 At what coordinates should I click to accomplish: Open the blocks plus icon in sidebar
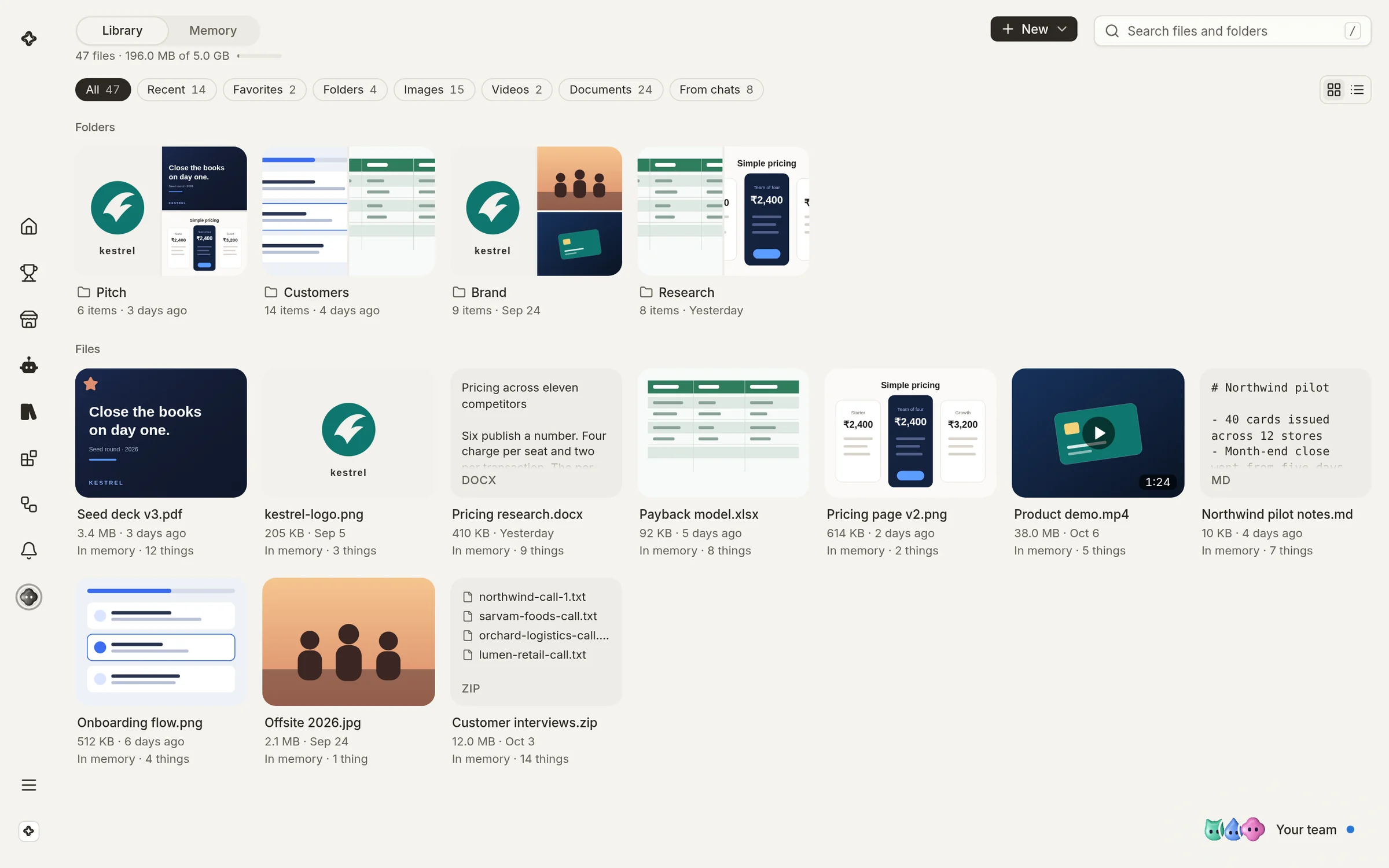[29, 458]
